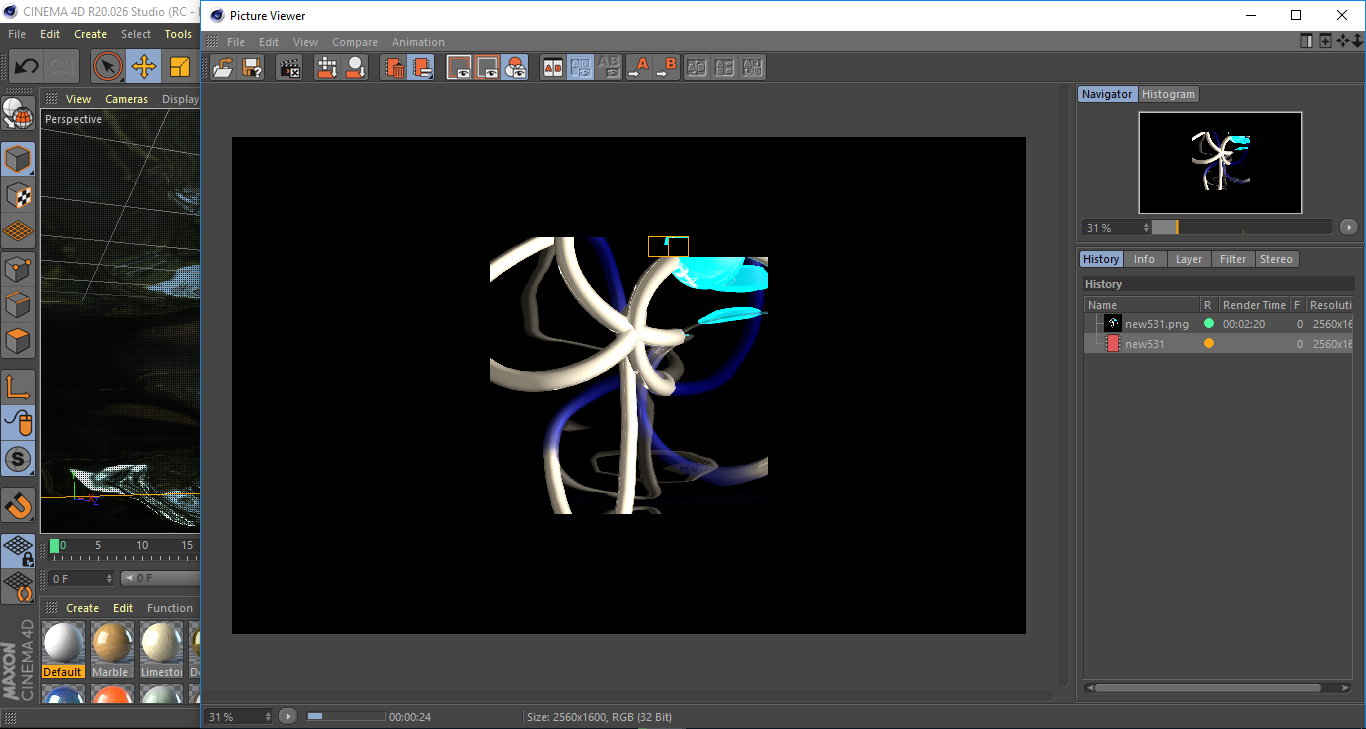Open Create menu in Cinema 4D window
This screenshot has height=729, width=1366.
(90, 34)
